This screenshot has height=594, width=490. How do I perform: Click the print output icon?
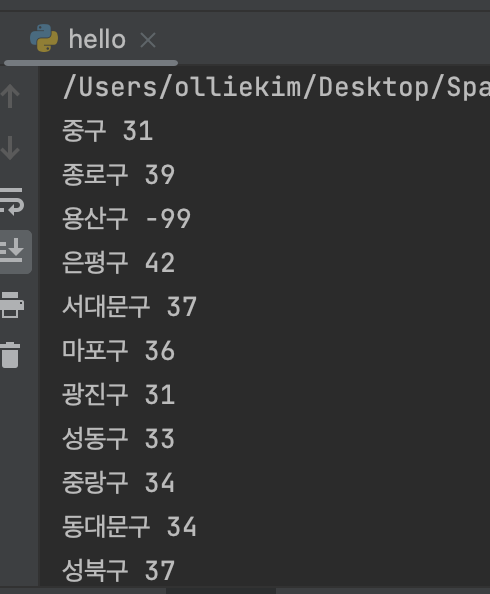[12, 305]
